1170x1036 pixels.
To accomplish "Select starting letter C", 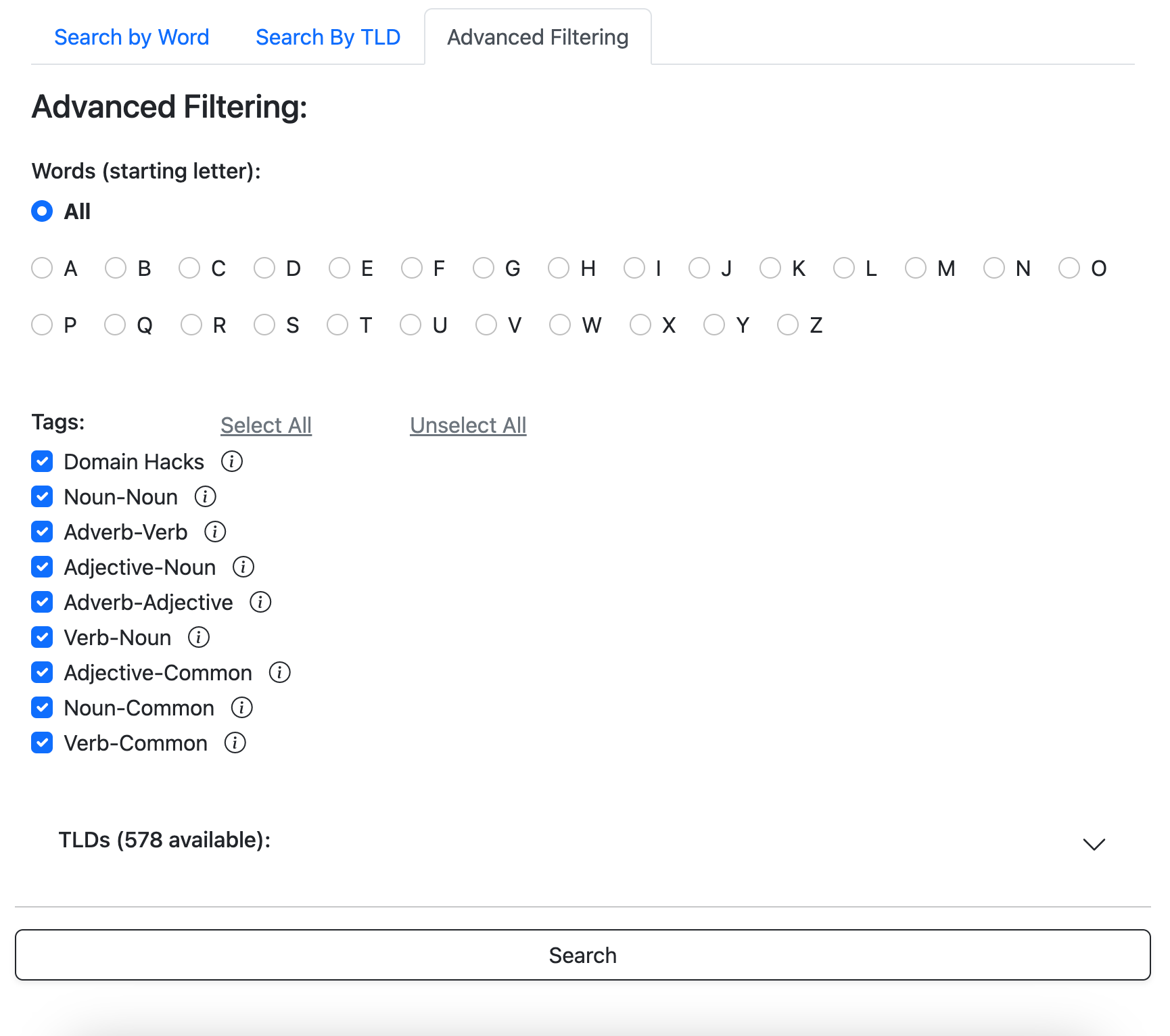I will [x=189, y=268].
